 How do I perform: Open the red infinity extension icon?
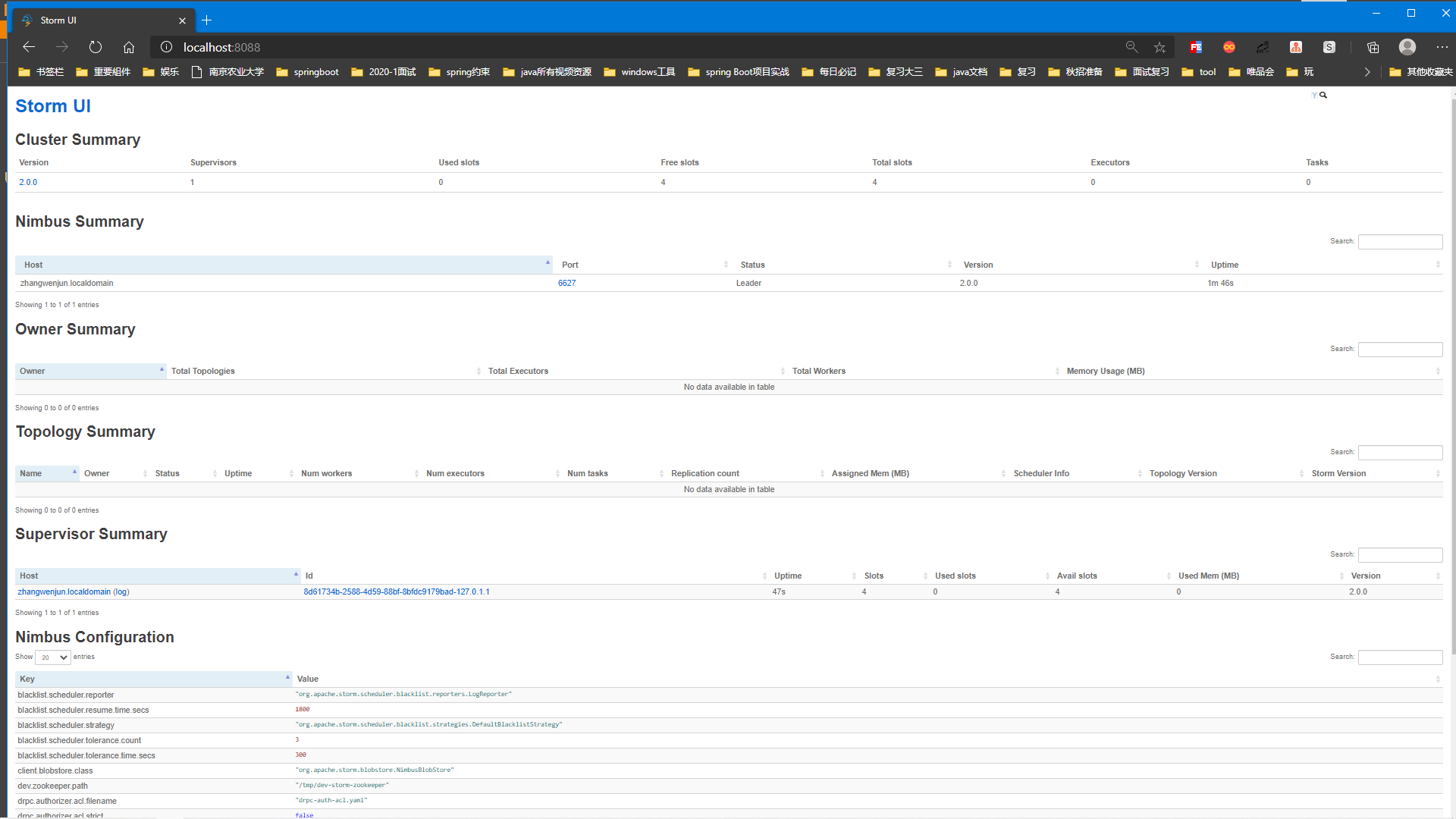(1229, 47)
